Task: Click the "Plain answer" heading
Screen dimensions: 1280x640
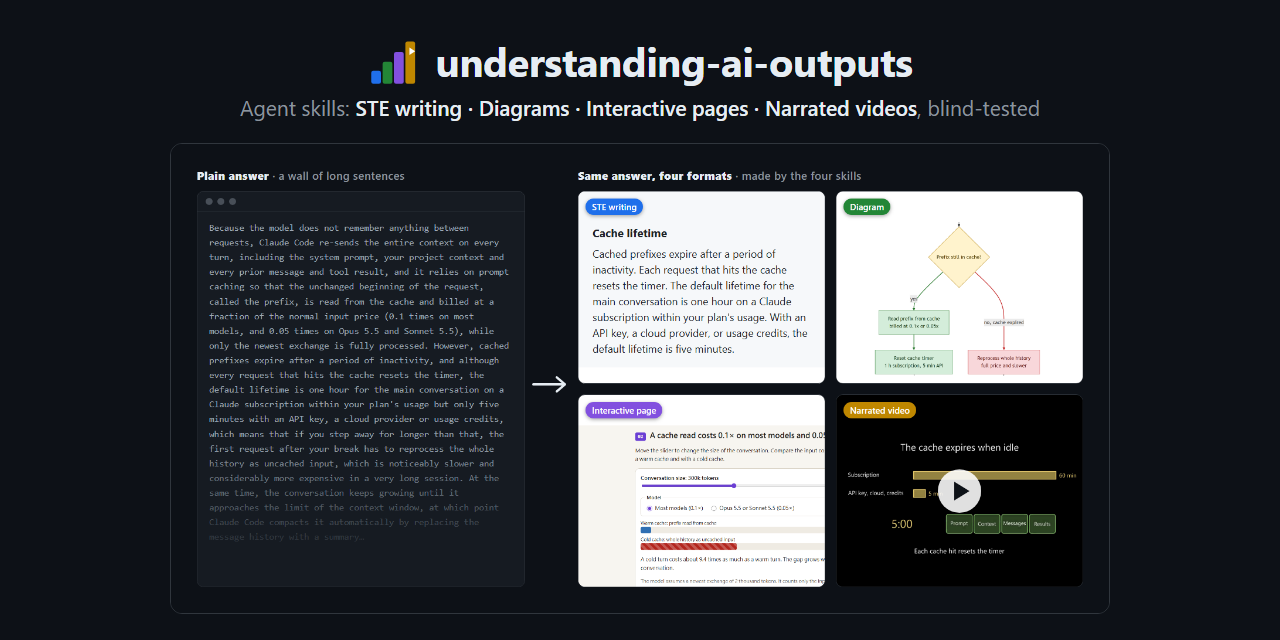Action: click(x=233, y=176)
